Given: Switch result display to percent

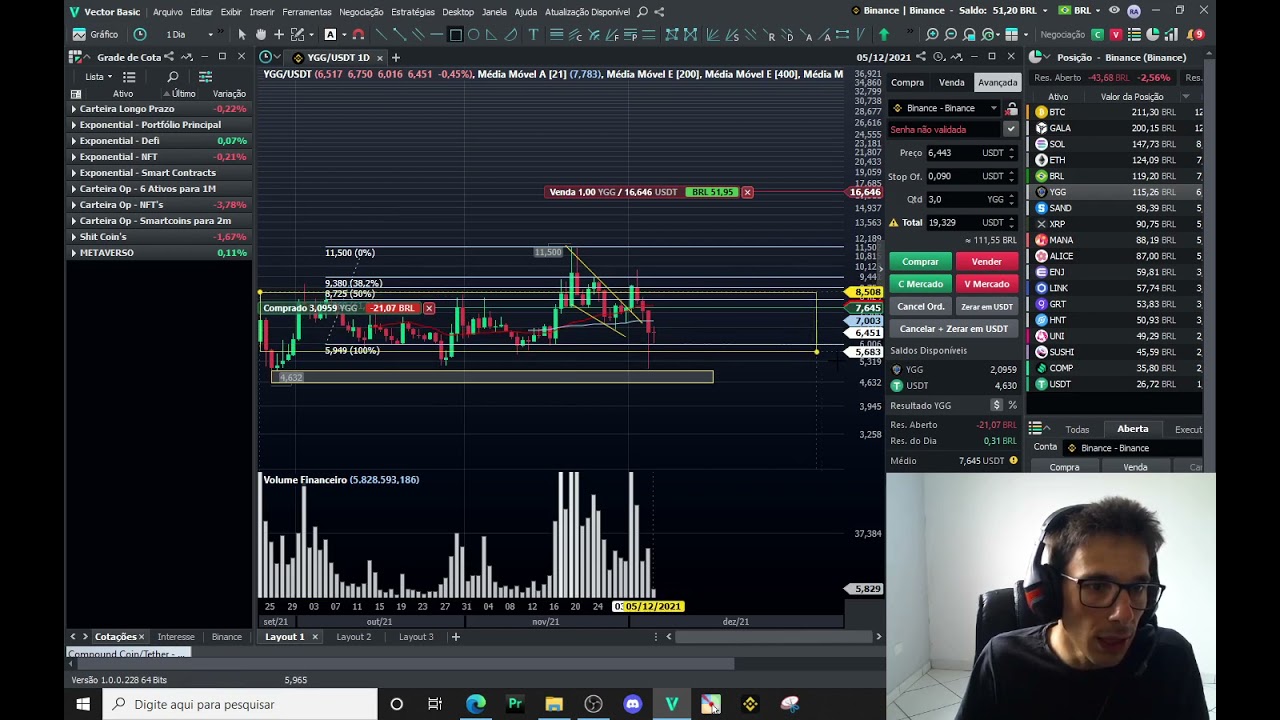Looking at the screenshot, I should point(1012,405).
